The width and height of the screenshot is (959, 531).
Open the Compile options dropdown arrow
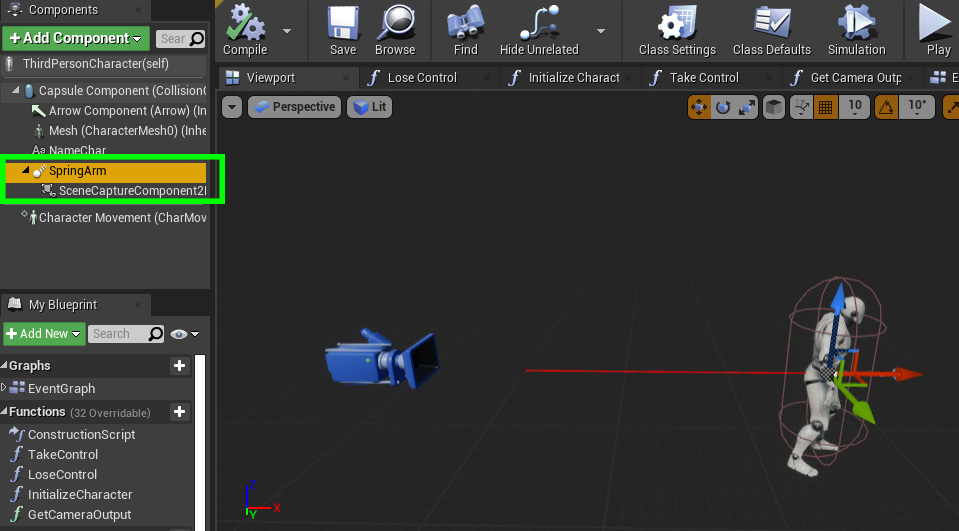tap(286, 31)
